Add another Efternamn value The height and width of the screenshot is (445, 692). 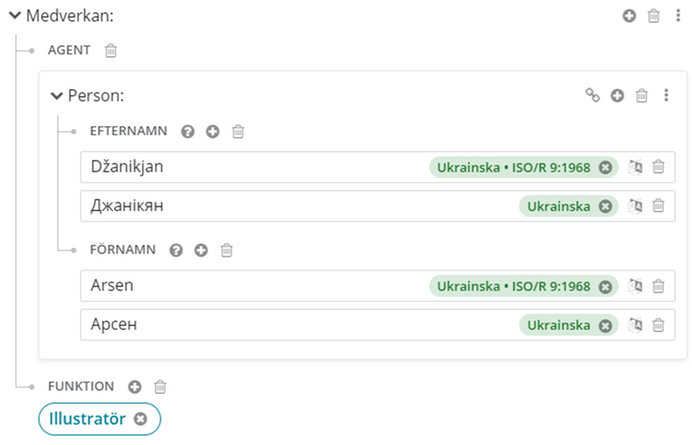pos(212,131)
